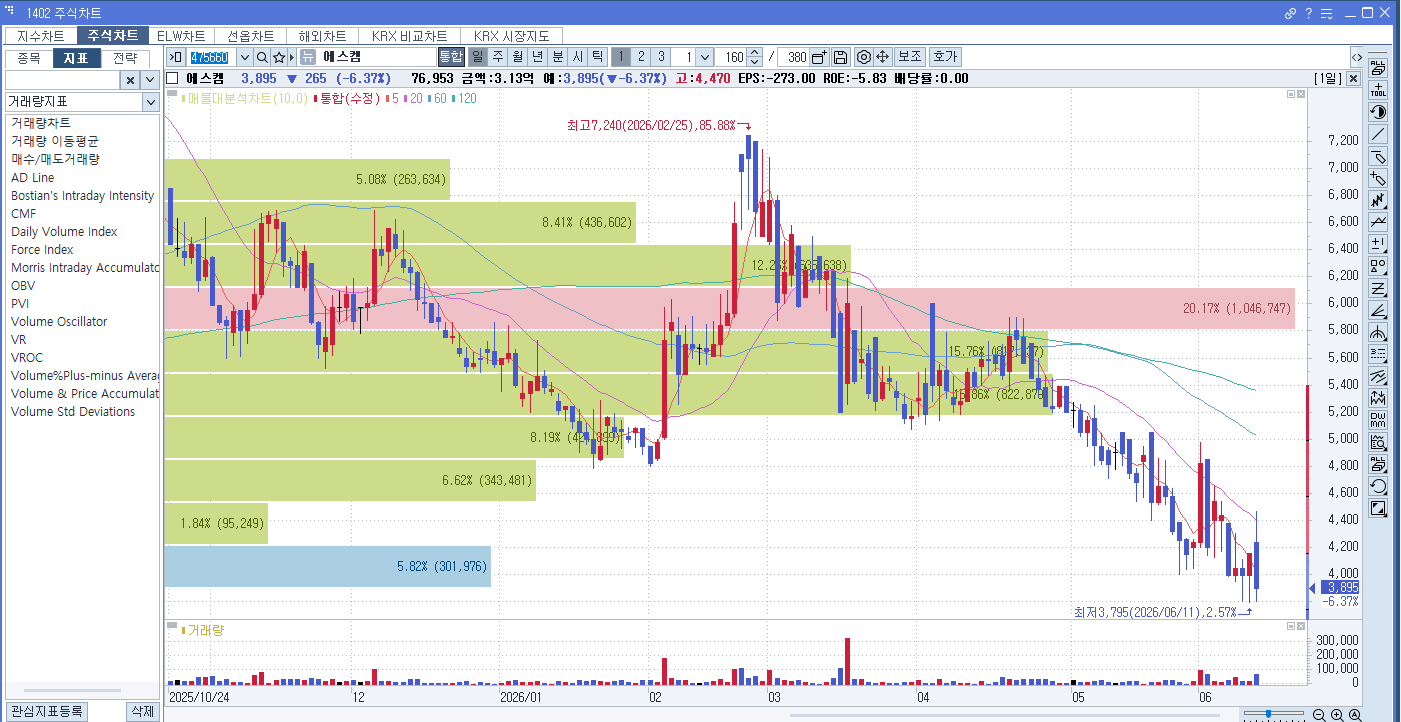Click the line-chart crossing icon in right toolbar
Viewport: 1401px width, 722px height.
(x=1378, y=222)
